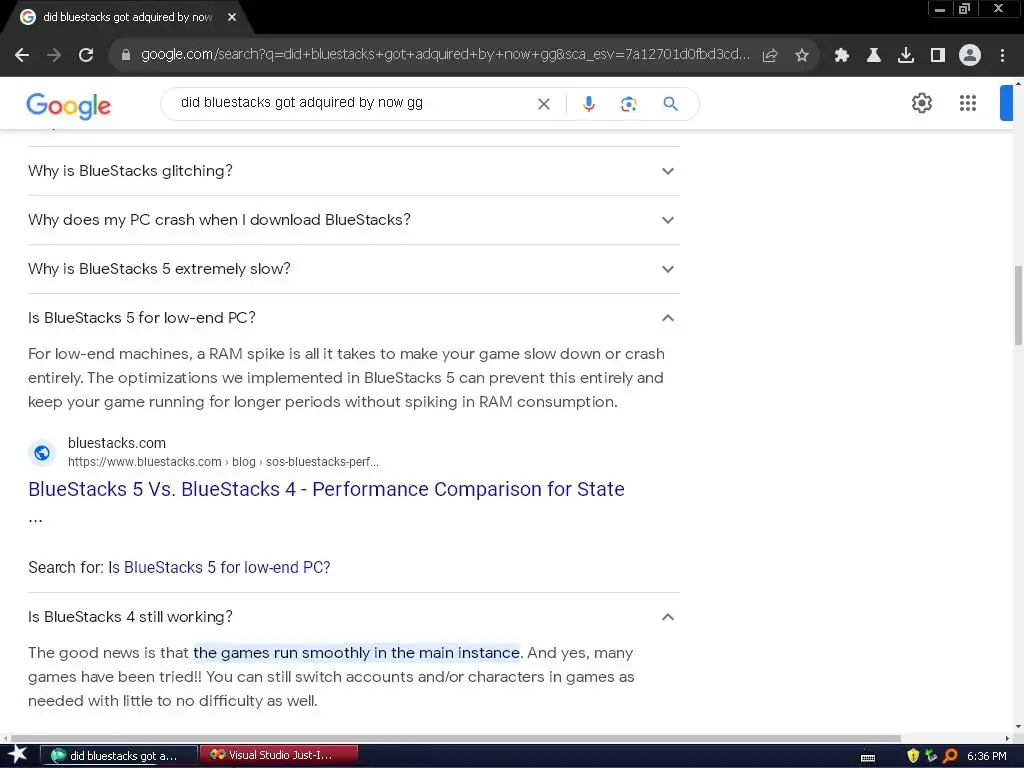Open the Chrome extensions puzzle icon
The image size is (1024, 768).
click(x=842, y=55)
